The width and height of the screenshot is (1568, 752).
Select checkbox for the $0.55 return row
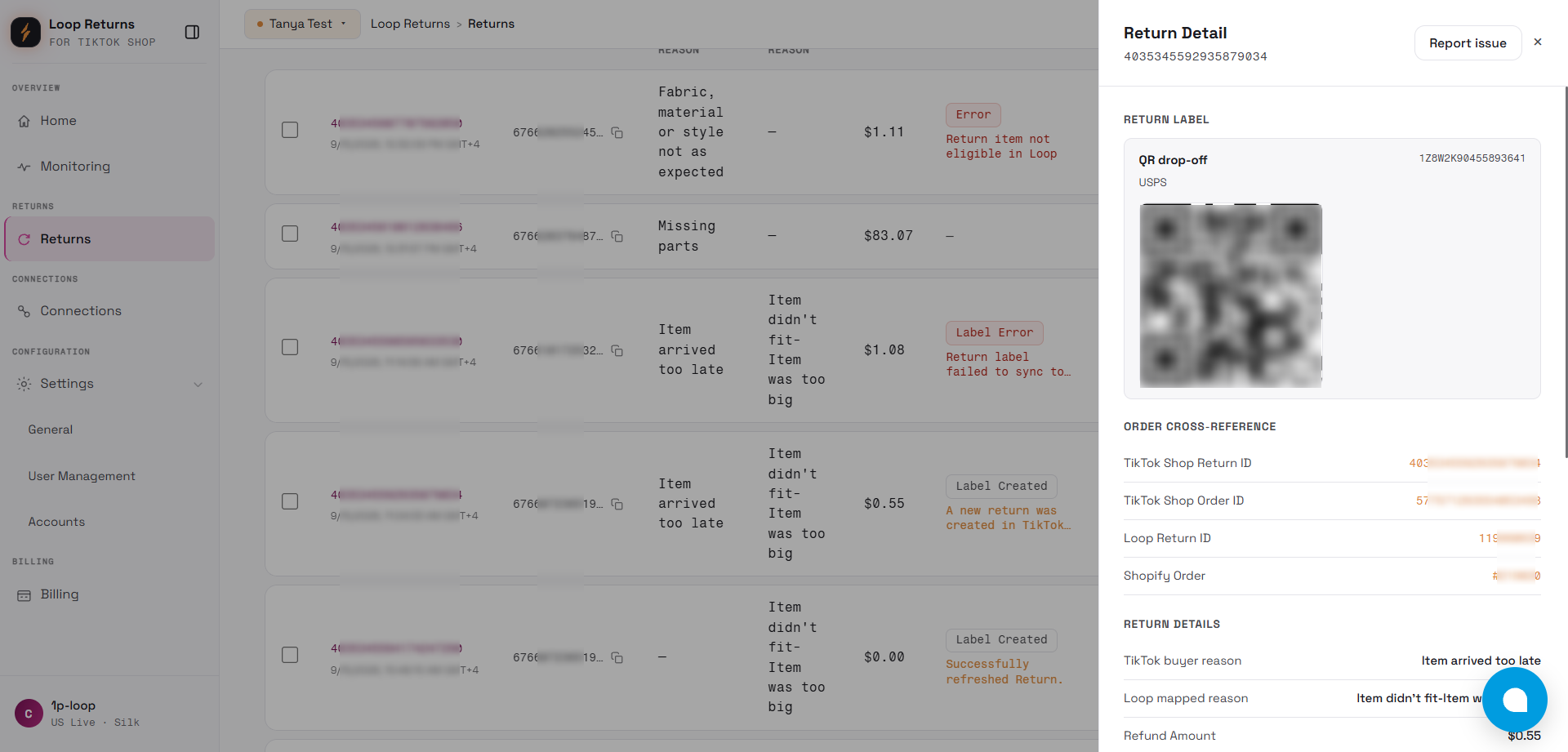[290, 501]
